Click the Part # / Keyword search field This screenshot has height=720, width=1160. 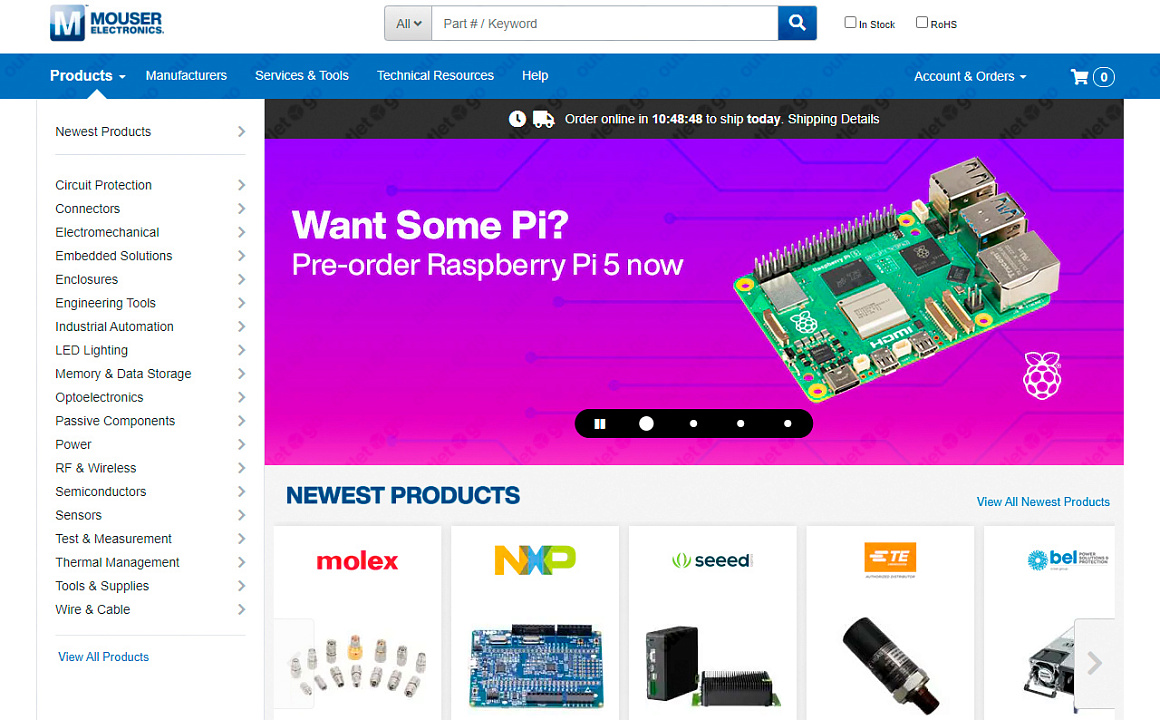coord(604,24)
